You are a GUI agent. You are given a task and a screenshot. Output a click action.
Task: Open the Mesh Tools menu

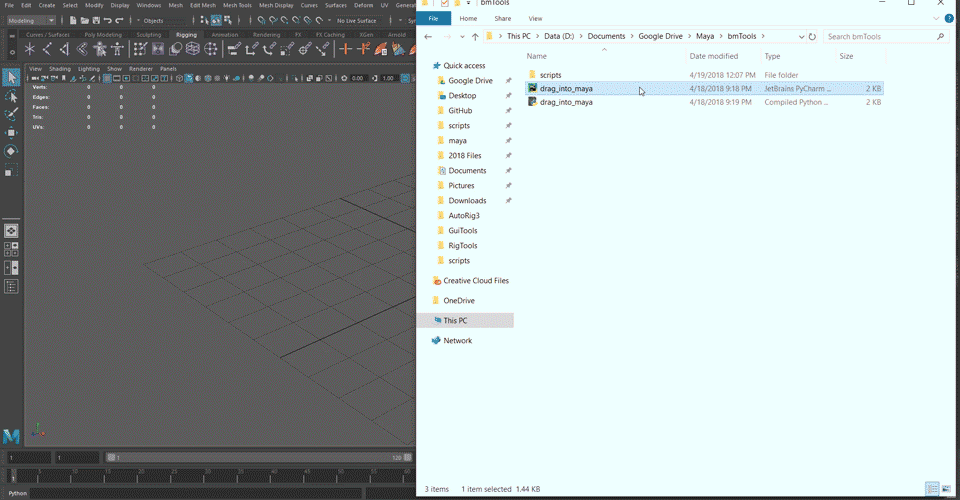point(237,5)
